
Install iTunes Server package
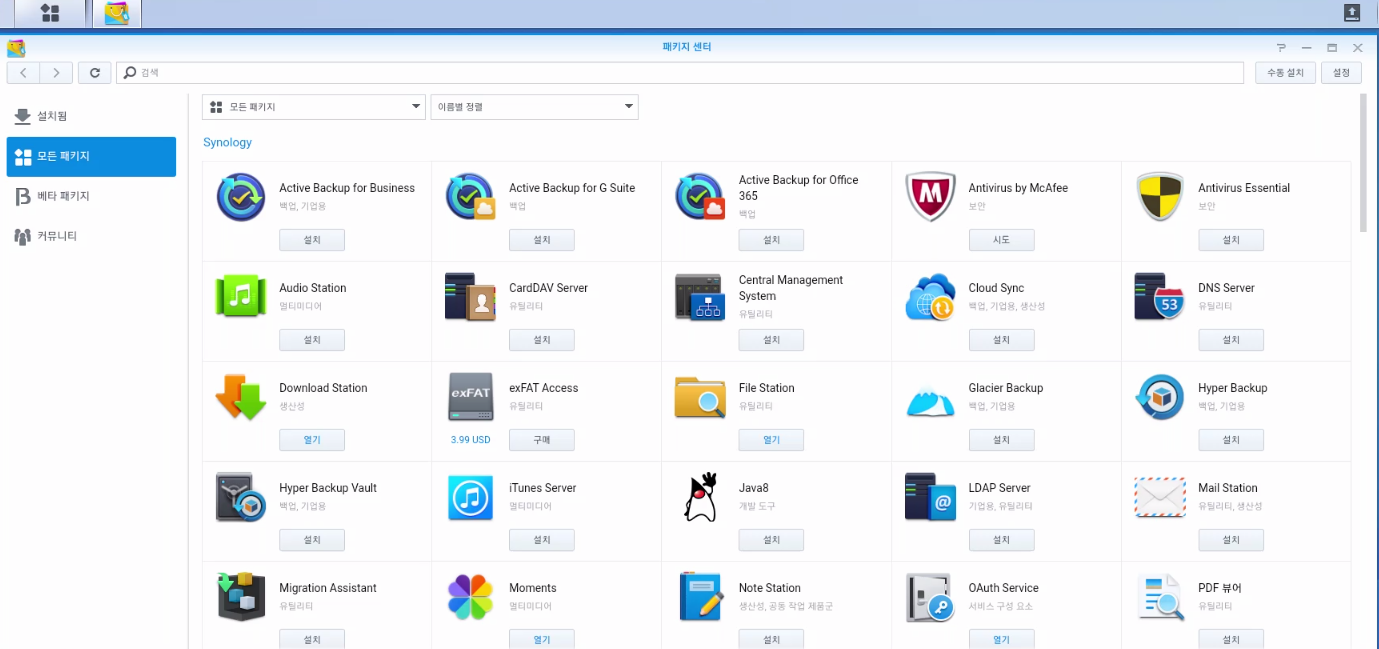pos(542,540)
